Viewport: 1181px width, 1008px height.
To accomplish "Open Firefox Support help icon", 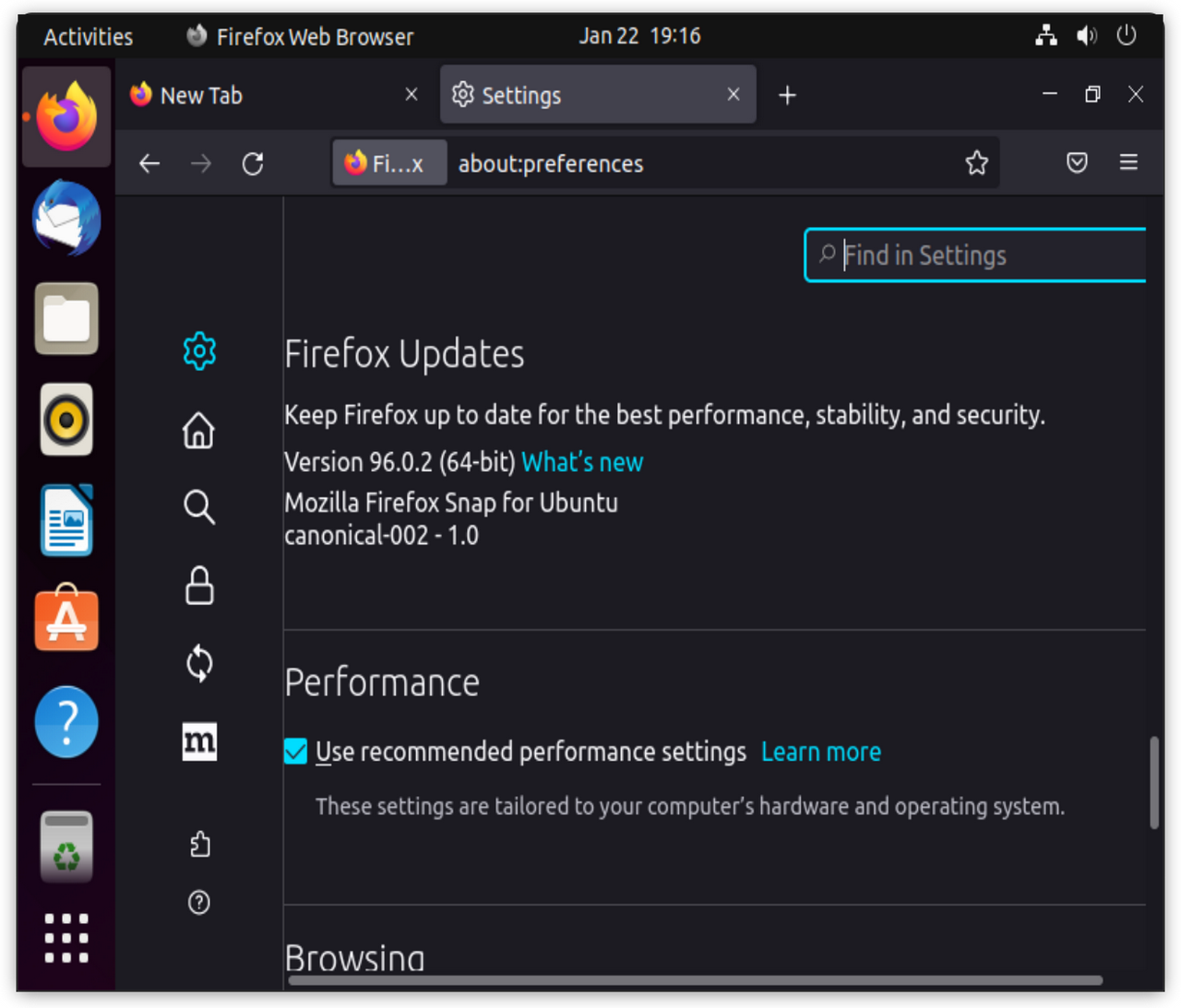I will [x=199, y=902].
